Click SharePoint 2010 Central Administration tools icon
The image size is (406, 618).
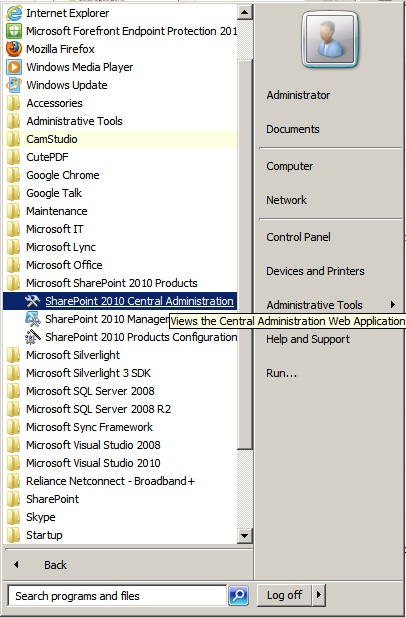32,301
